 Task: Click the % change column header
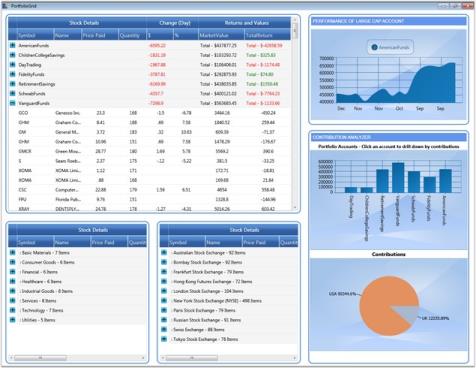186,35
